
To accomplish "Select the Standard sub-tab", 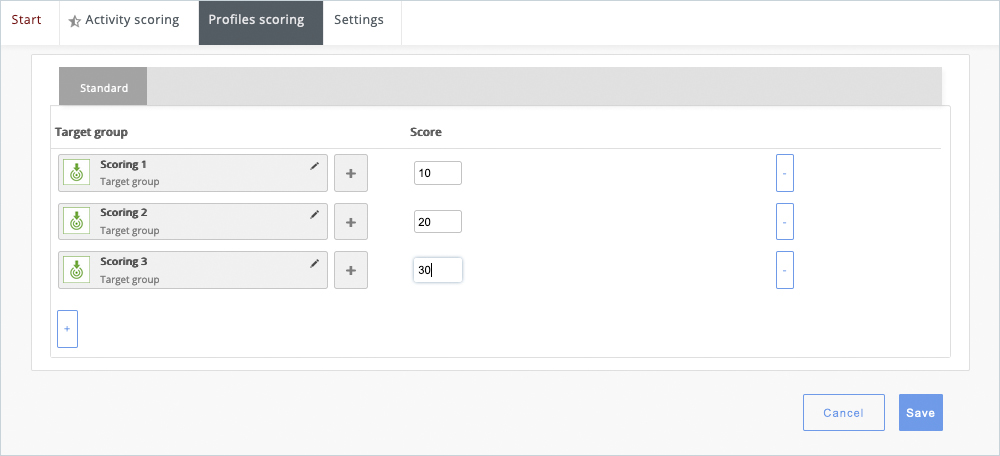I will coord(104,88).
